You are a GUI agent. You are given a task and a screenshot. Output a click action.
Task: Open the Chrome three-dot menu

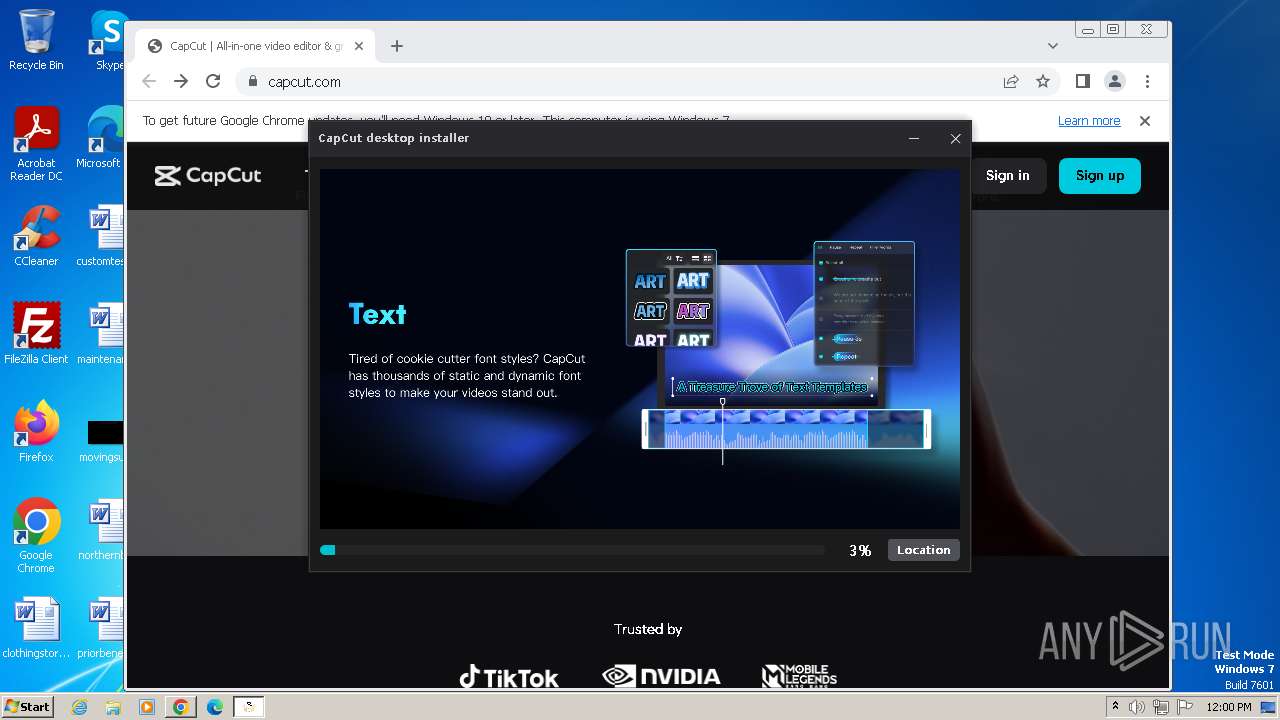tap(1147, 82)
